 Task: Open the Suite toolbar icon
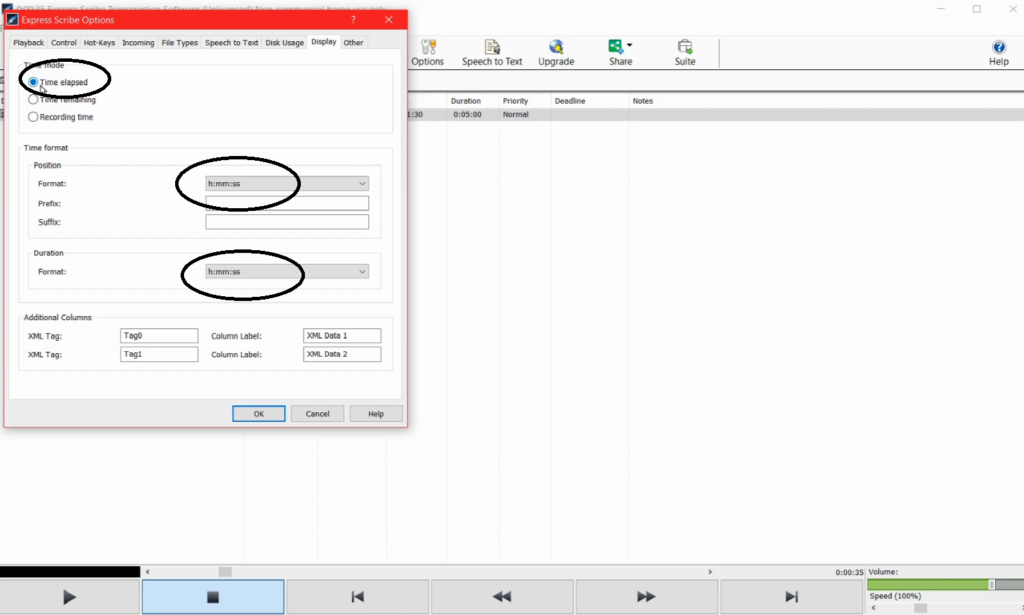[684, 53]
